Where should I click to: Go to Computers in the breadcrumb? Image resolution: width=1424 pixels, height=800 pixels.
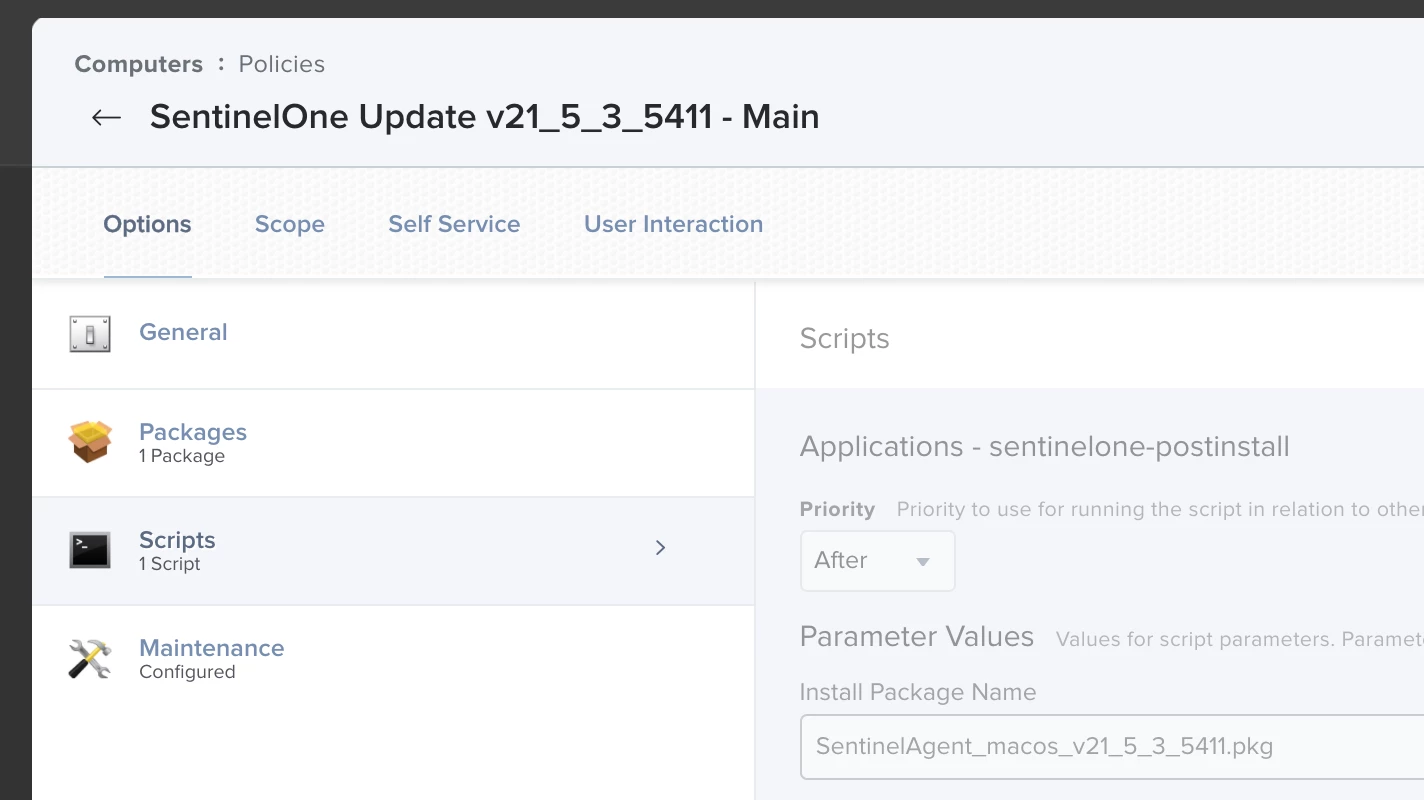139,64
